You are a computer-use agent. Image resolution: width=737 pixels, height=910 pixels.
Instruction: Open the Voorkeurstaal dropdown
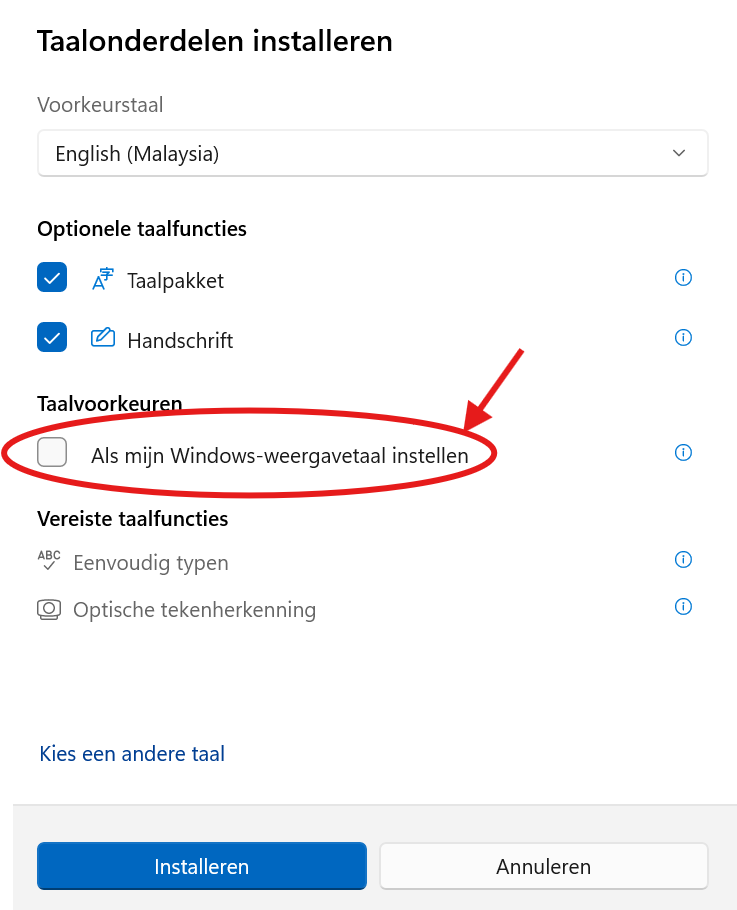click(372, 154)
